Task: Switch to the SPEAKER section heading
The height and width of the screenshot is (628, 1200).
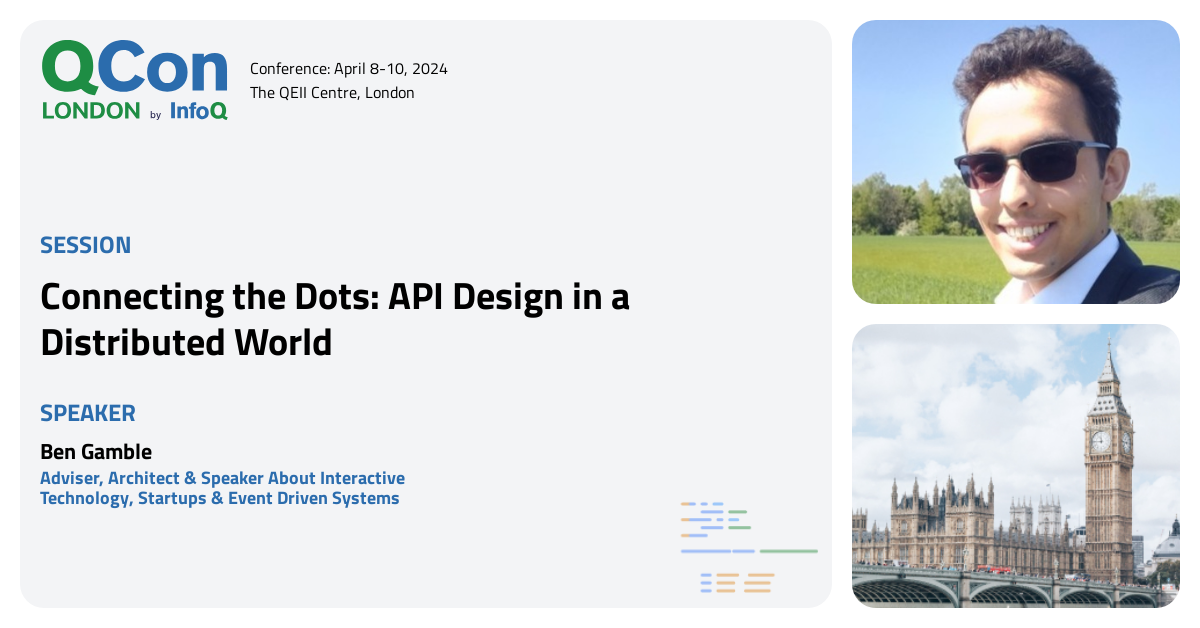Action: click(88, 413)
